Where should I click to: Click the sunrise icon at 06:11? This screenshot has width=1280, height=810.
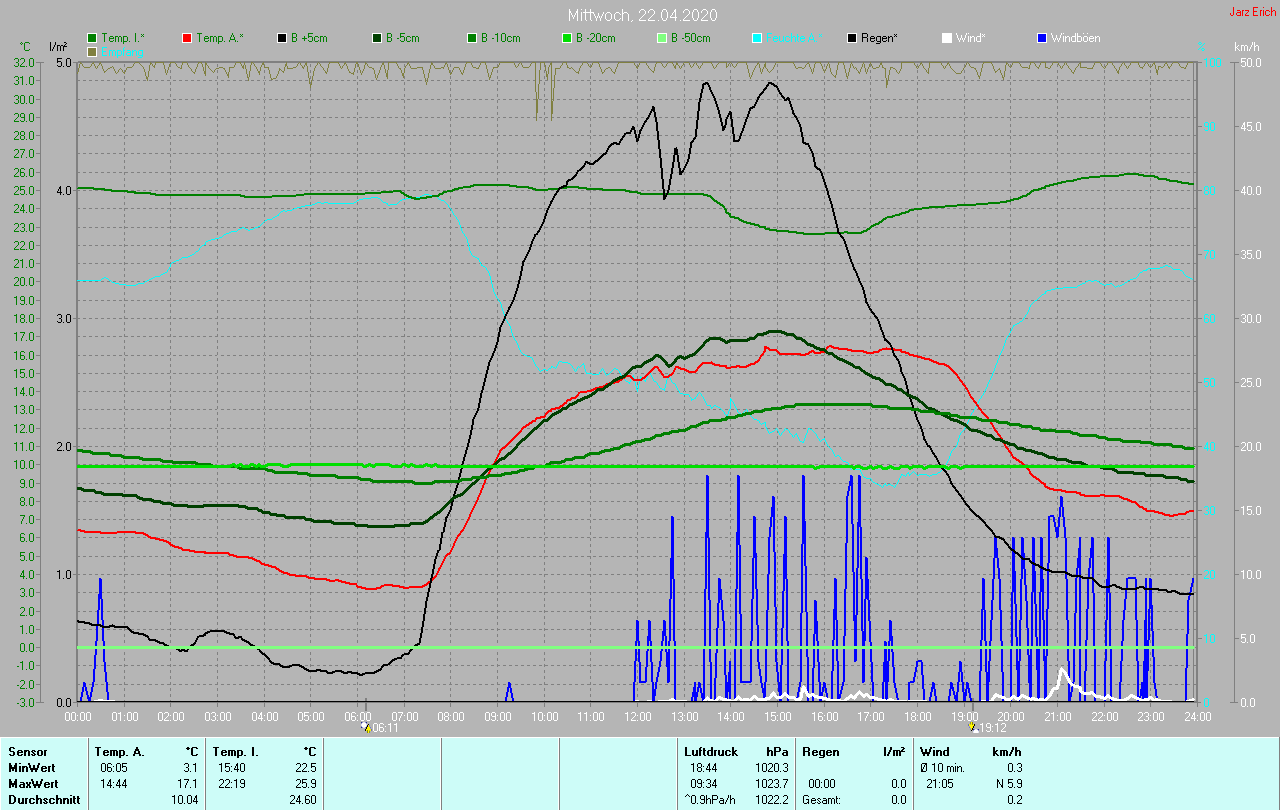367,728
